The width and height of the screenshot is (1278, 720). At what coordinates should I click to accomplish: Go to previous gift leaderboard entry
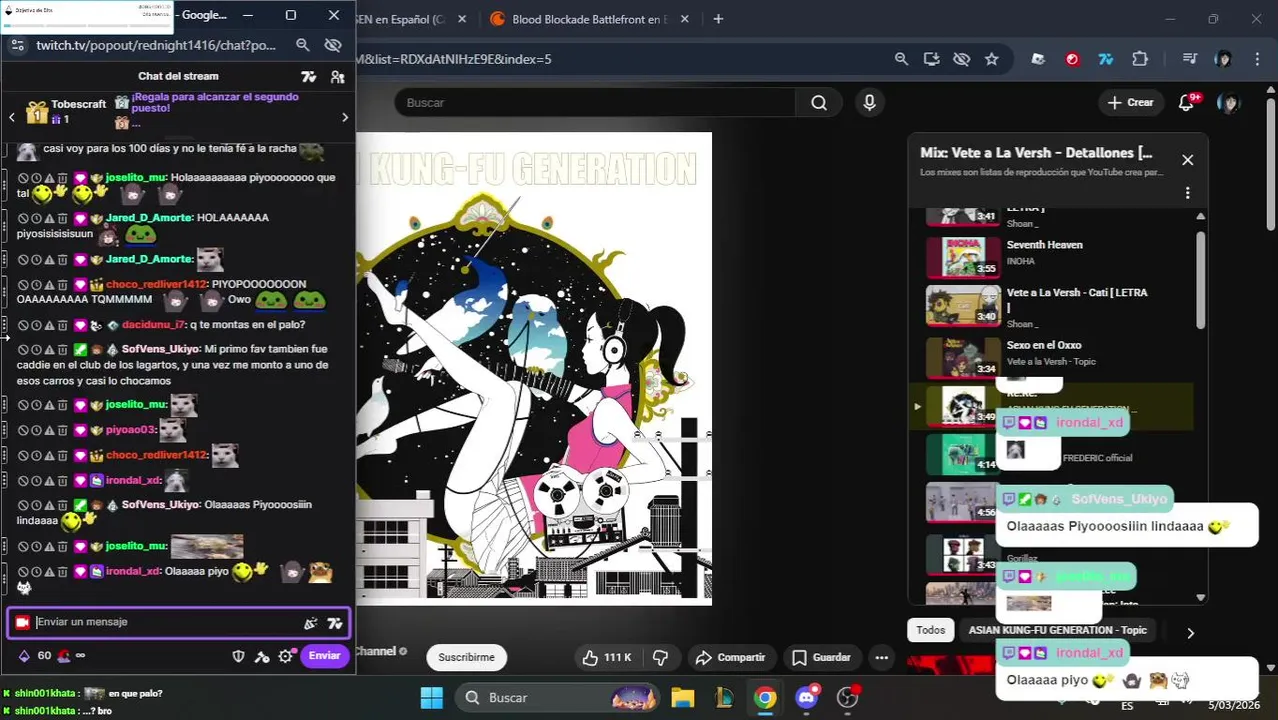[x=12, y=117]
